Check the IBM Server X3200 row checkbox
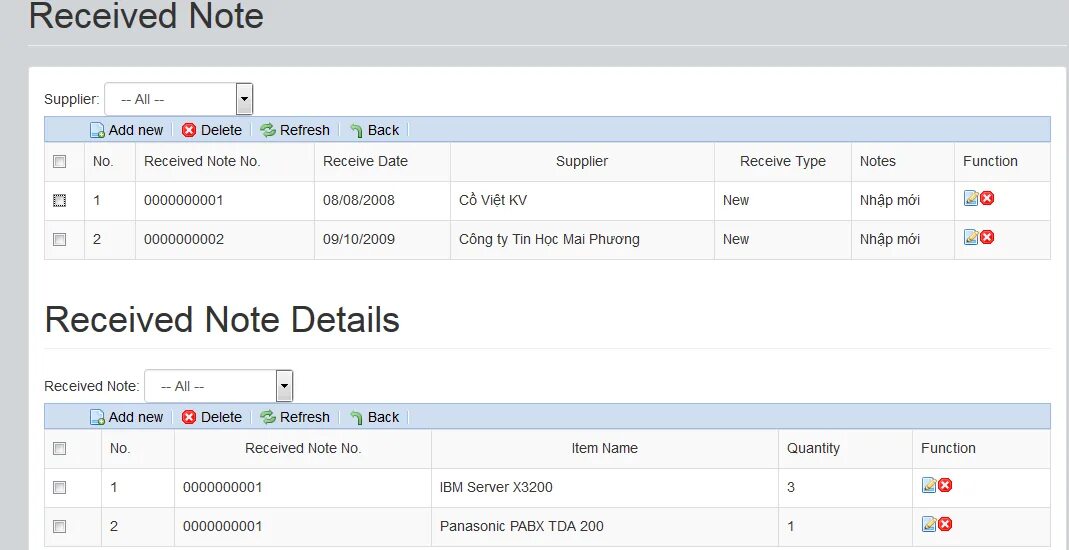1069x550 pixels. pos(59,487)
